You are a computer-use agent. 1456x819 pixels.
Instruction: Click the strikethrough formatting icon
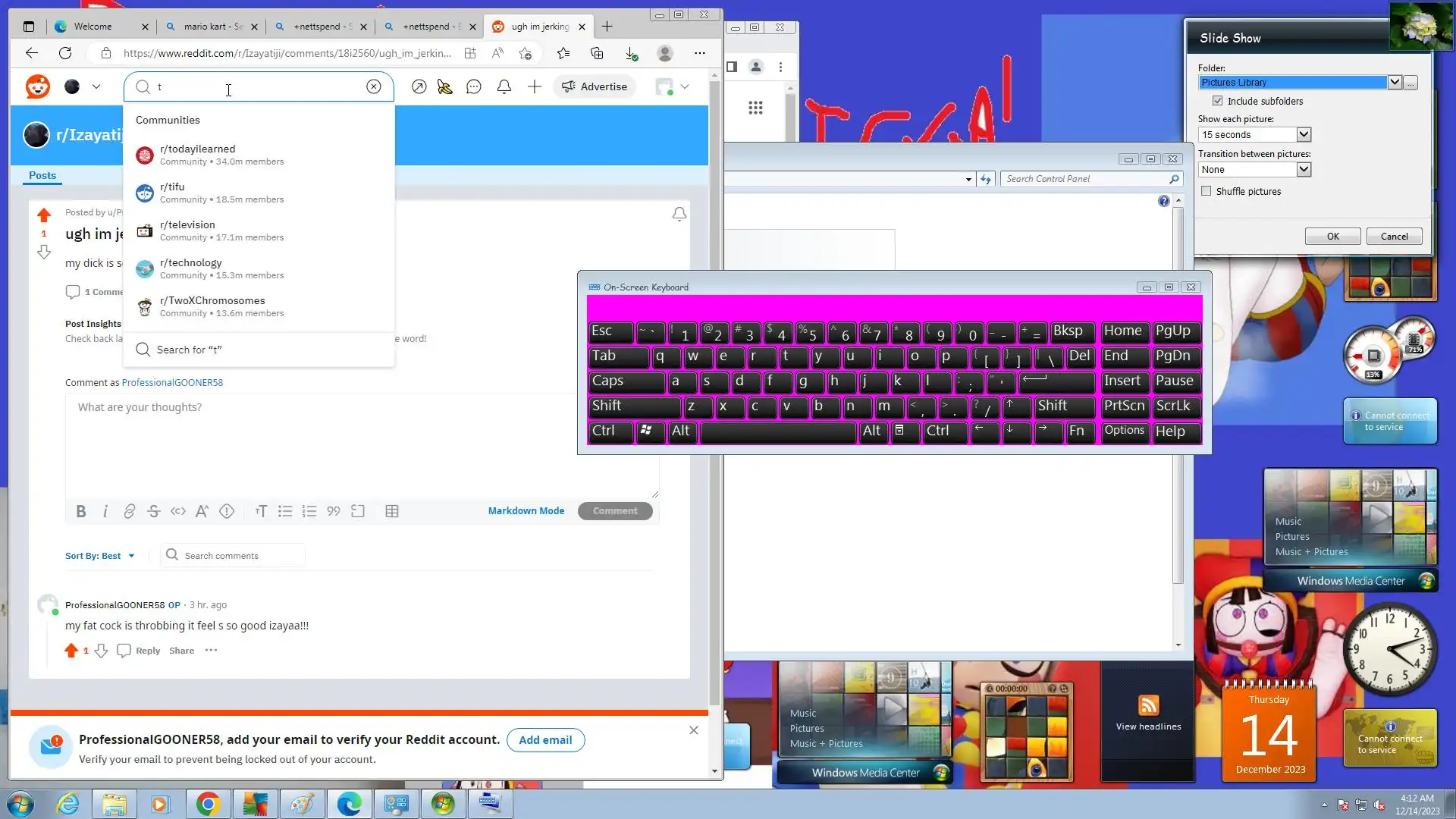click(154, 511)
